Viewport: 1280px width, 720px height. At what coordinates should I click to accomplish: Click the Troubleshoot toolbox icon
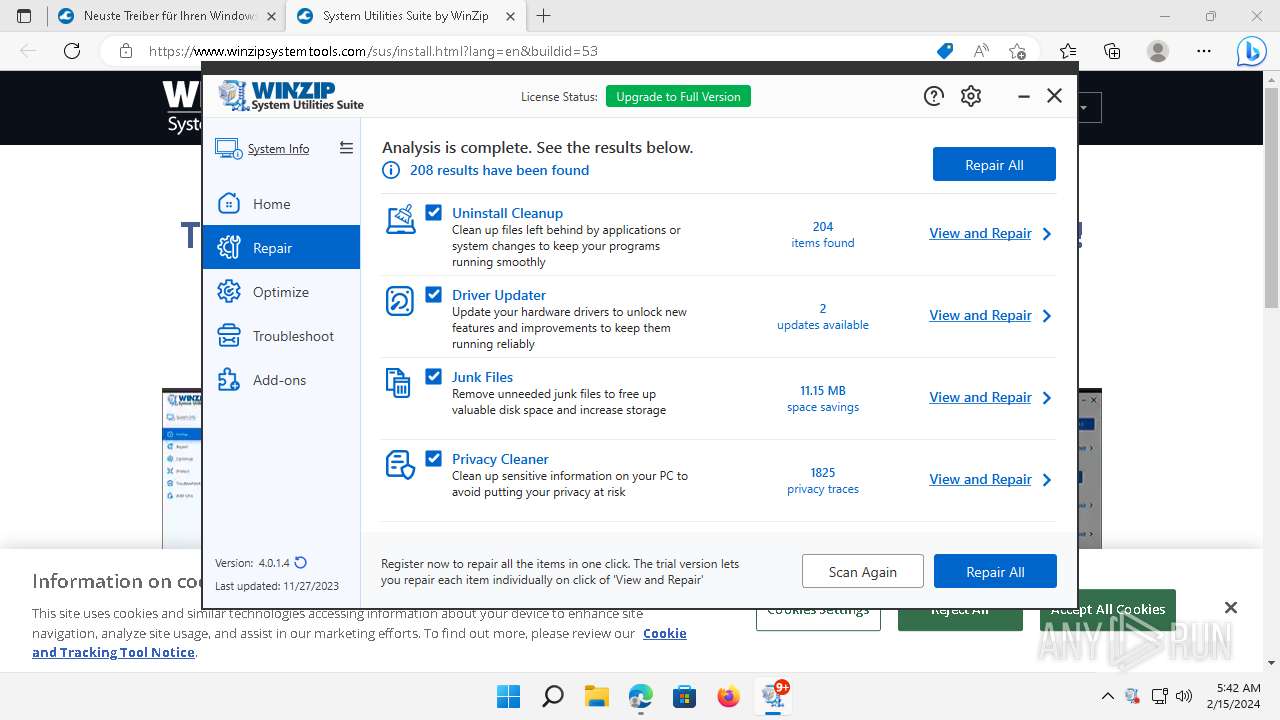point(229,336)
